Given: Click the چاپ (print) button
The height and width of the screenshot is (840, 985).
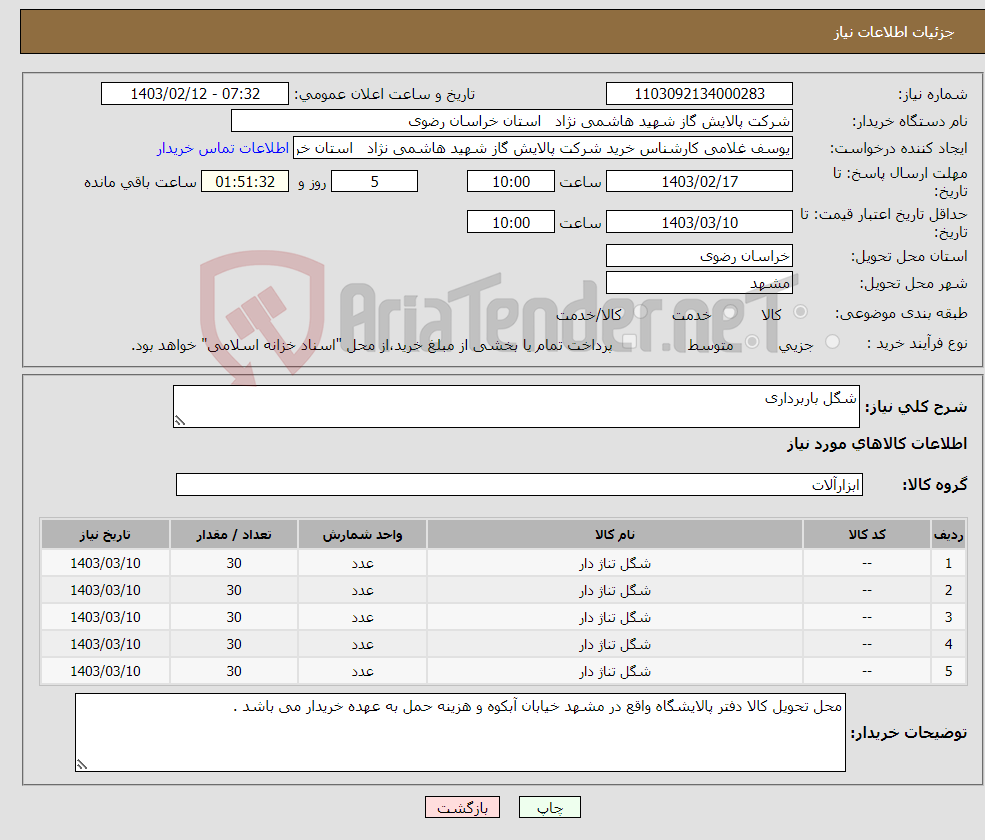Looking at the screenshot, I should 550,807.
